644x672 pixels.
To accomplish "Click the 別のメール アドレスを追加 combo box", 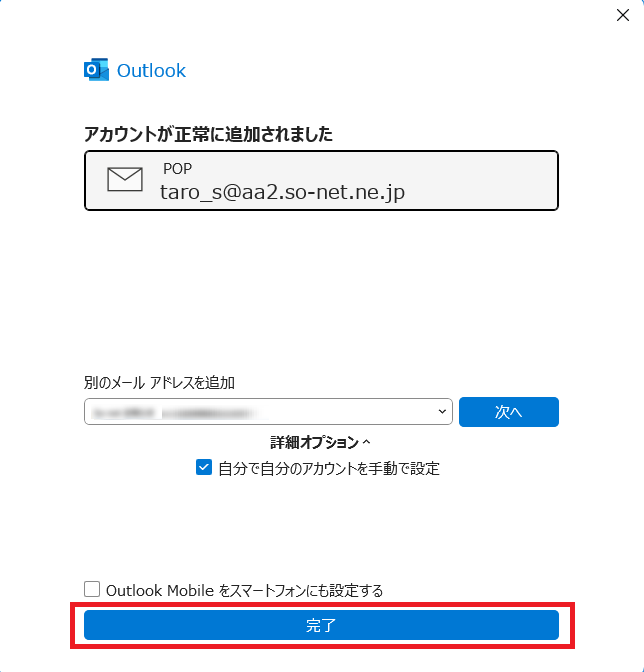I will [x=268, y=411].
